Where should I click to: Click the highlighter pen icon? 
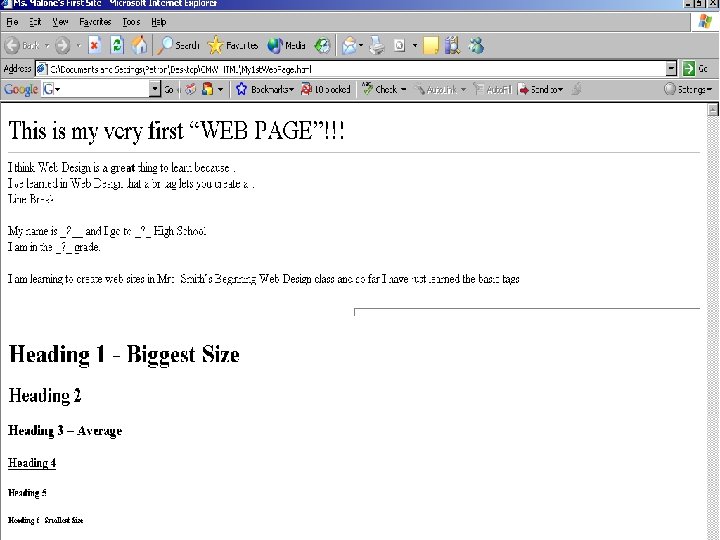576,89
